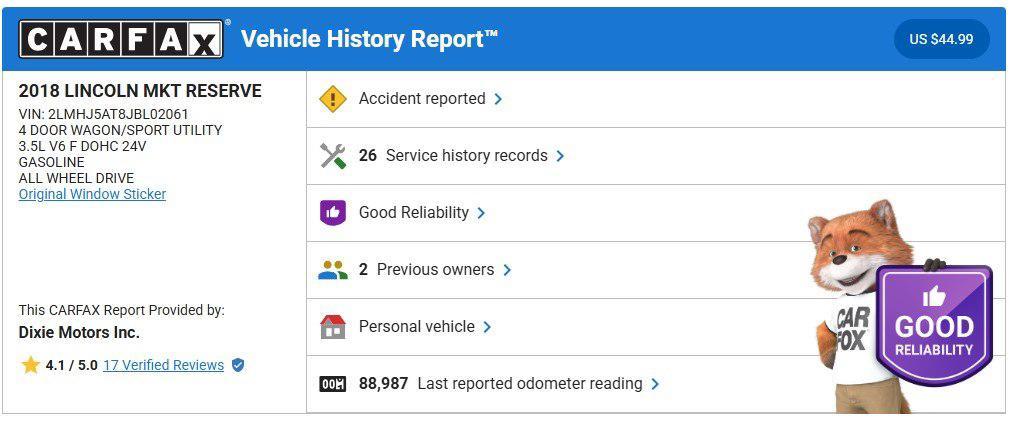1014x422 pixels.
Task: Click the odometer reading icon
Action: [332, 384]
